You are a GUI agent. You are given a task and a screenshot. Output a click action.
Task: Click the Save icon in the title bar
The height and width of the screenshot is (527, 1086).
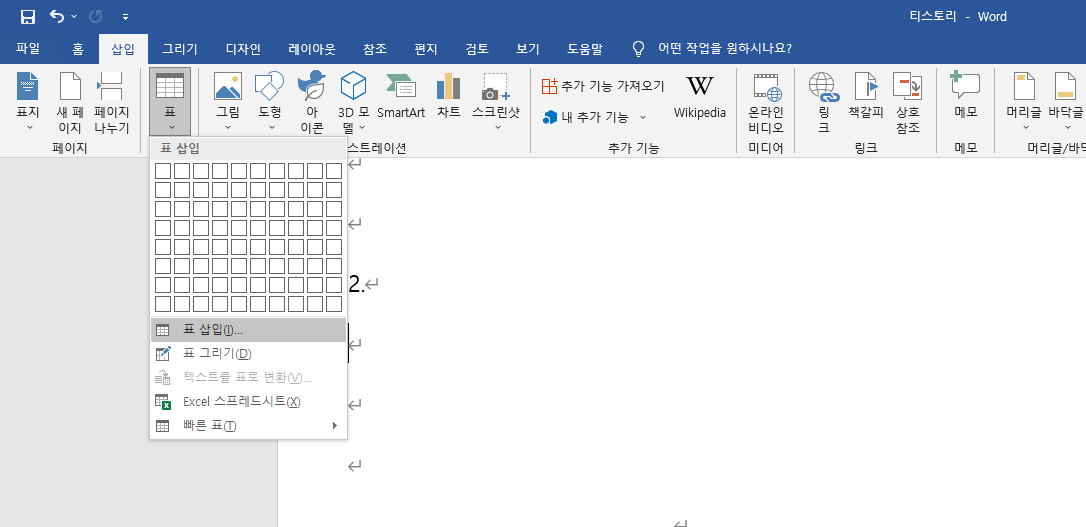pos(28,17)
